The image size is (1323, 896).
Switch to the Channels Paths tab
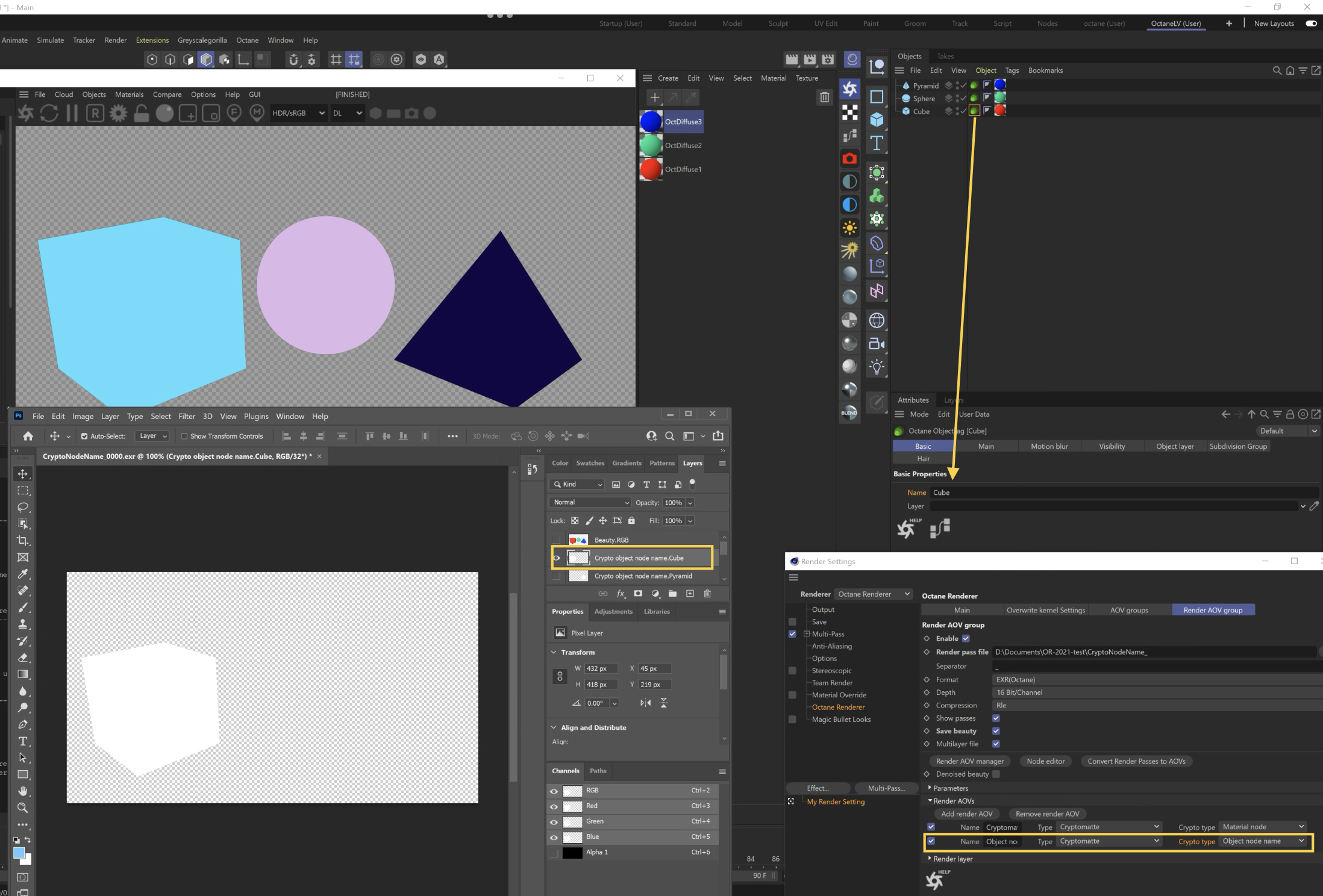(x=598, y=771)
